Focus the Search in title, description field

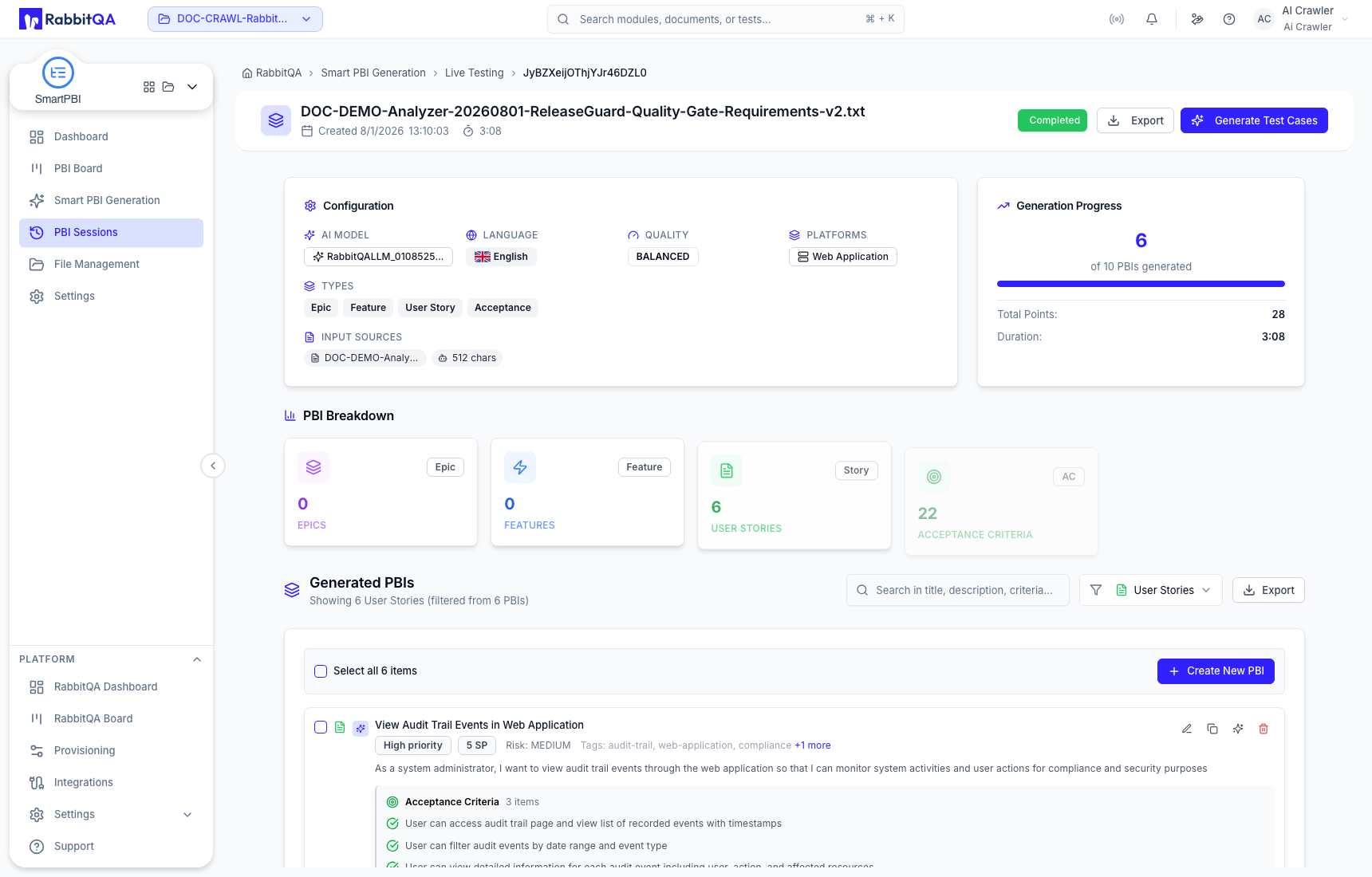coord(958,590)
